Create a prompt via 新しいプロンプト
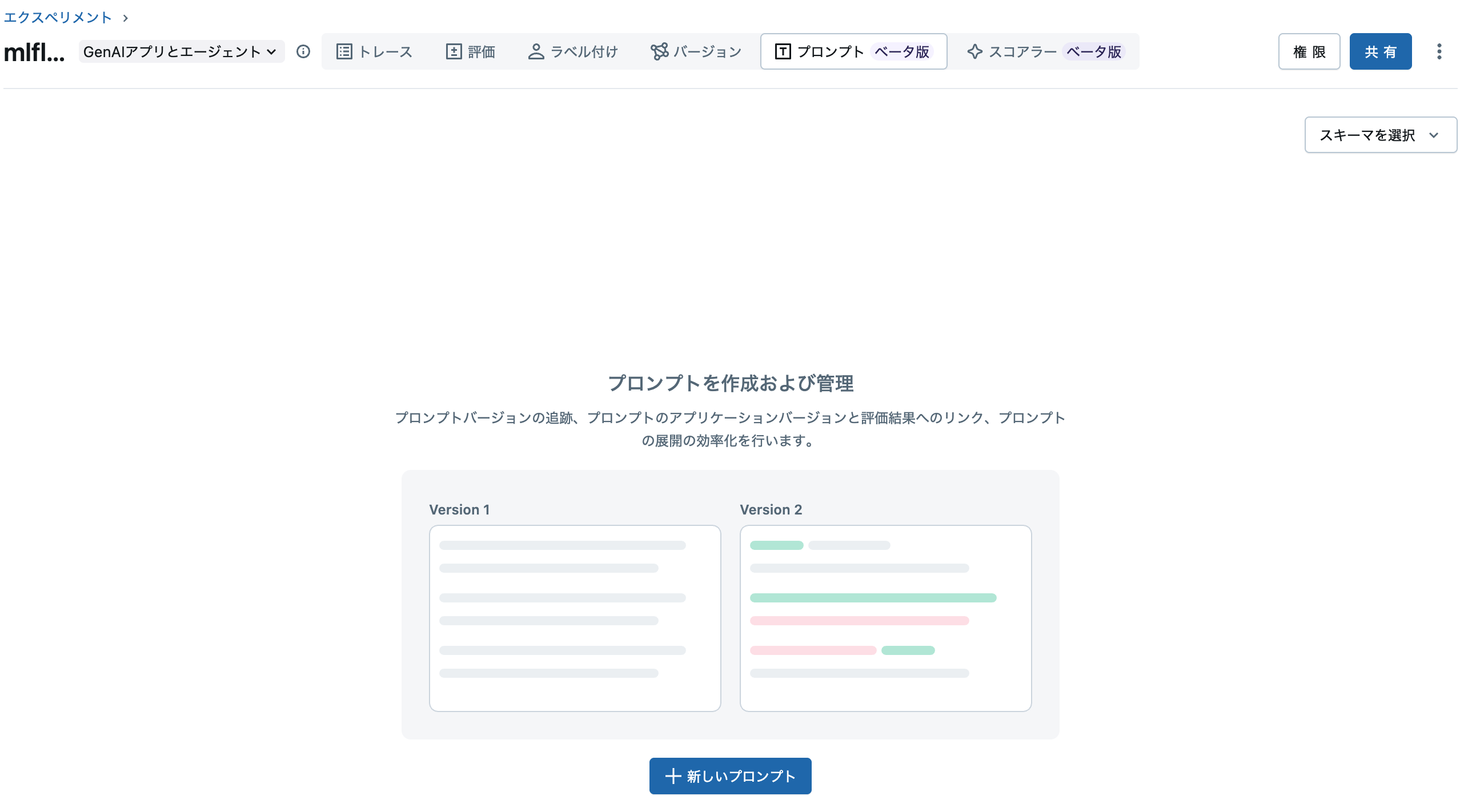 tap(730, 776)
